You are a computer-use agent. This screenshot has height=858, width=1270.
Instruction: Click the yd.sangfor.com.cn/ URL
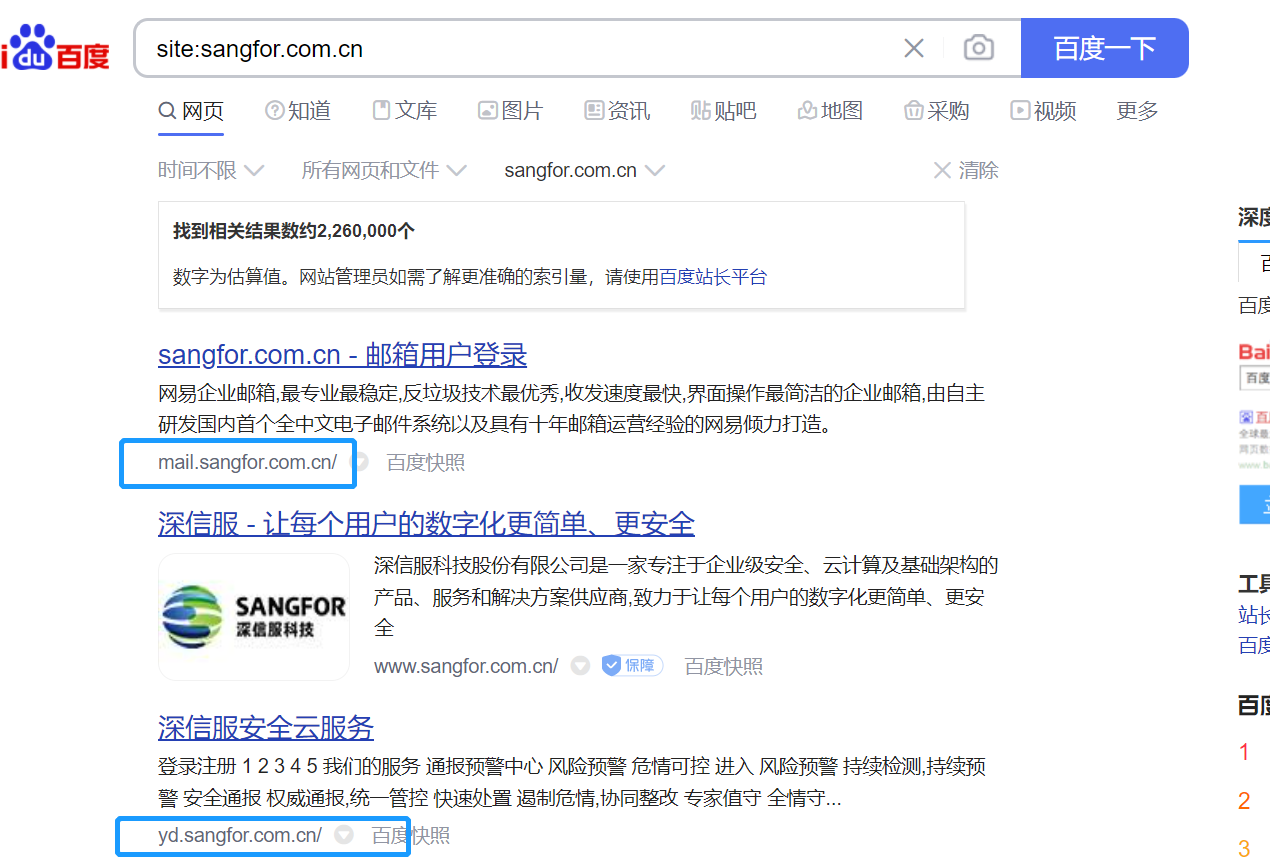tap(240, 835)
